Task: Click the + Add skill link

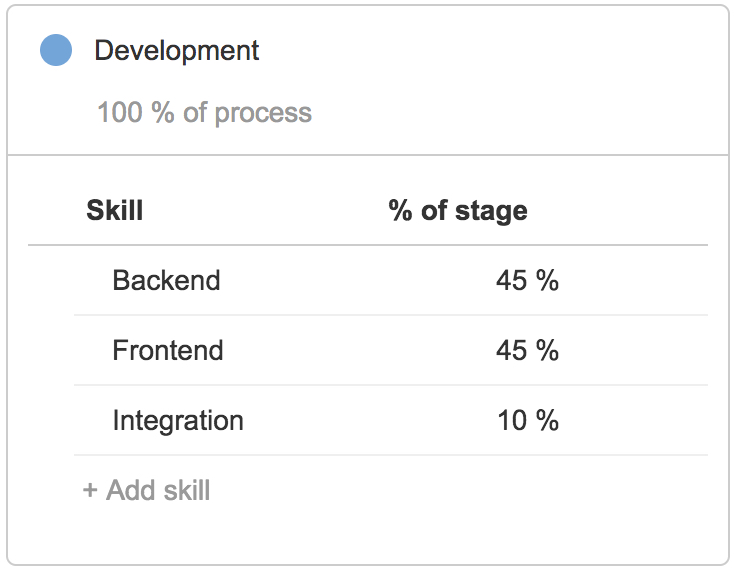Action: pyautogui.click(x=146, y=490)
